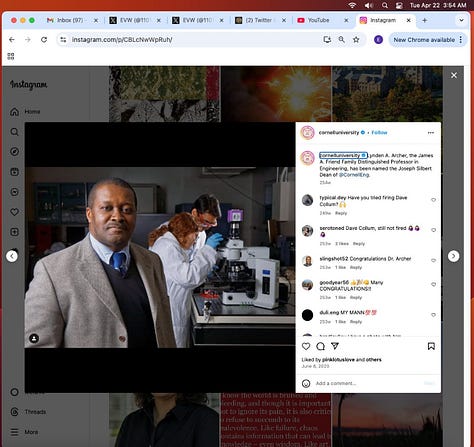This screenshot has height=447, width=474.
Task: Open Notifications heart in the sidebar
Action: [14, 212]
